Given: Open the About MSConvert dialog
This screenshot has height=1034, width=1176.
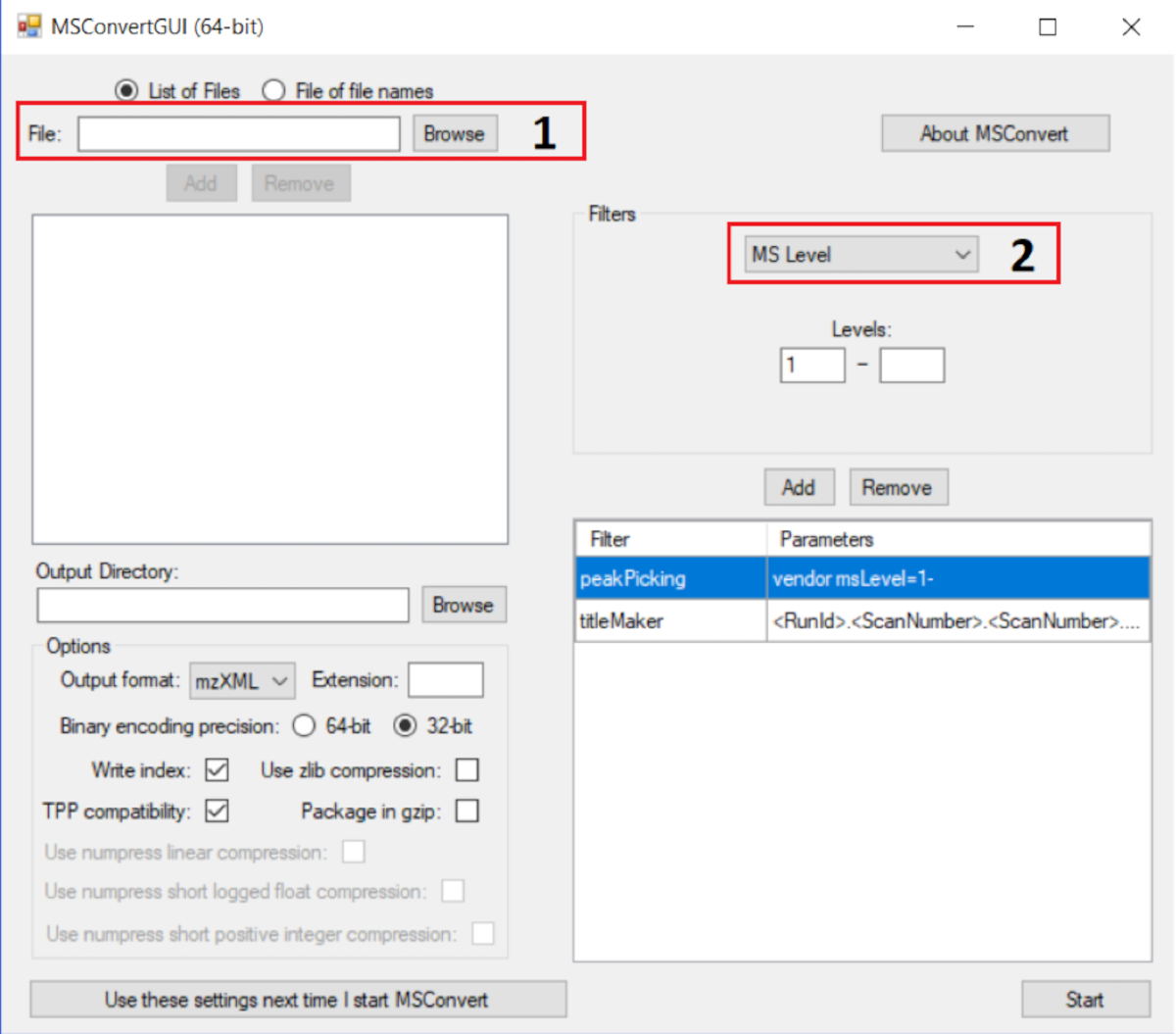Looking at the screenshot, I should (x=995, y=133).
